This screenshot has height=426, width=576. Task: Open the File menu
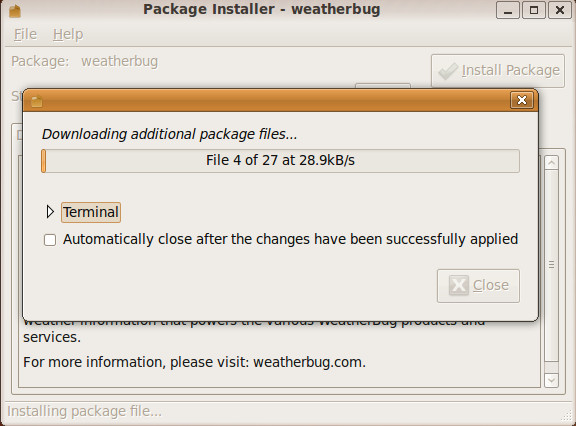click(25, 34)
